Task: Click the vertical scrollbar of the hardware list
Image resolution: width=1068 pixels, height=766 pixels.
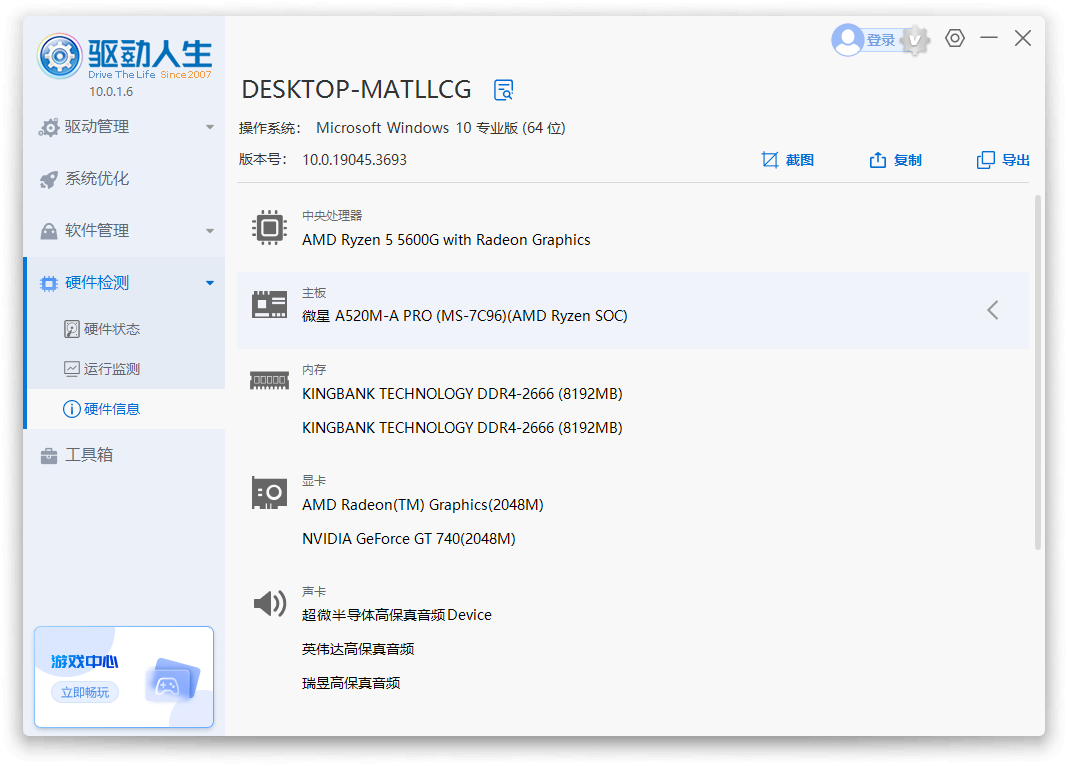Action: [1038, 372]
